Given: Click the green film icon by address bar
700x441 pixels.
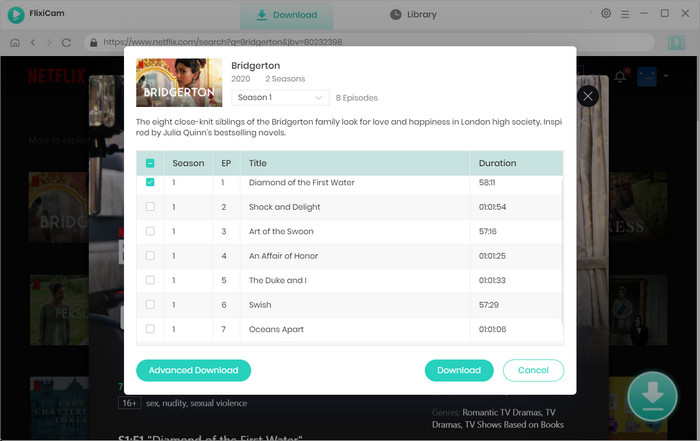Looking at the screenshot, I should coord(676,43).
